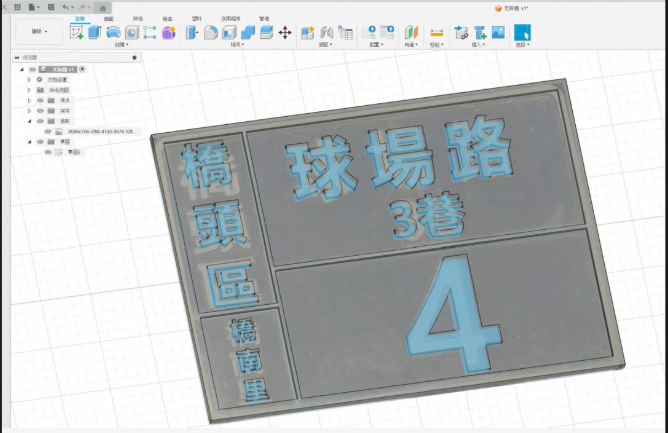Switch to the 实用程序 utilities tab
The image size is (668, 433).
point(230,19)
